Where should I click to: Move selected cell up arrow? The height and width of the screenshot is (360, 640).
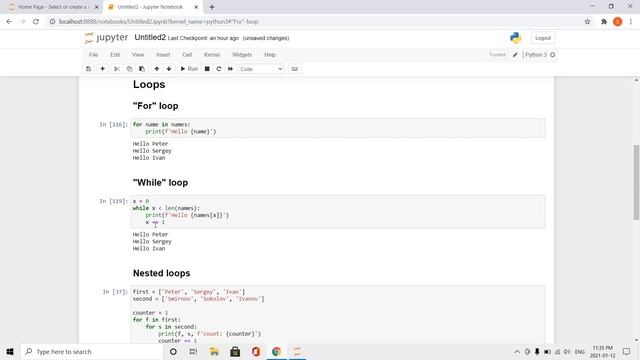[157, 69]
